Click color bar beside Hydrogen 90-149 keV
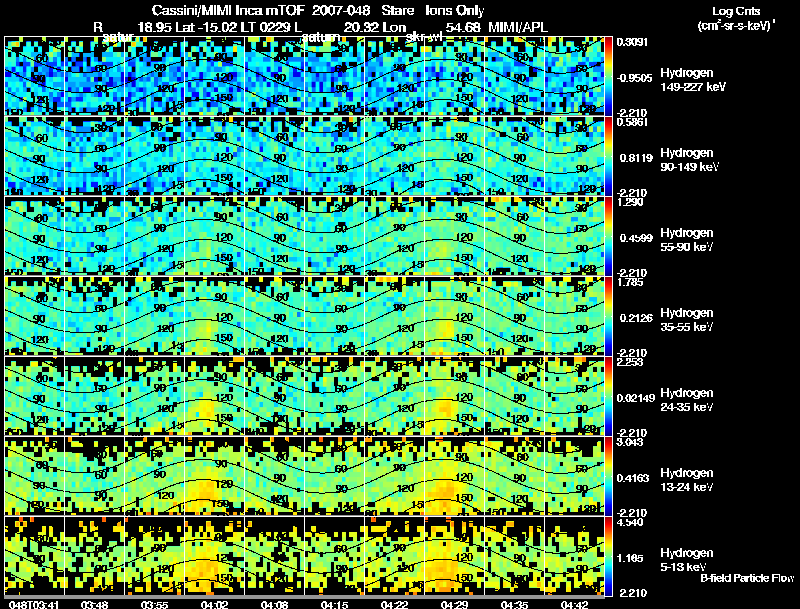Screen dimensions: 800x609 [x=608, y=156]
